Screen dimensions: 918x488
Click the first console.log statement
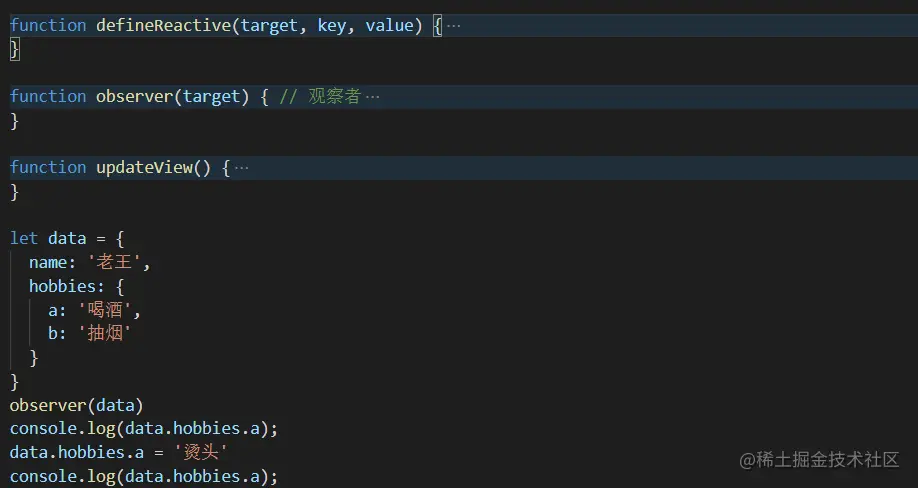point(143,428)
